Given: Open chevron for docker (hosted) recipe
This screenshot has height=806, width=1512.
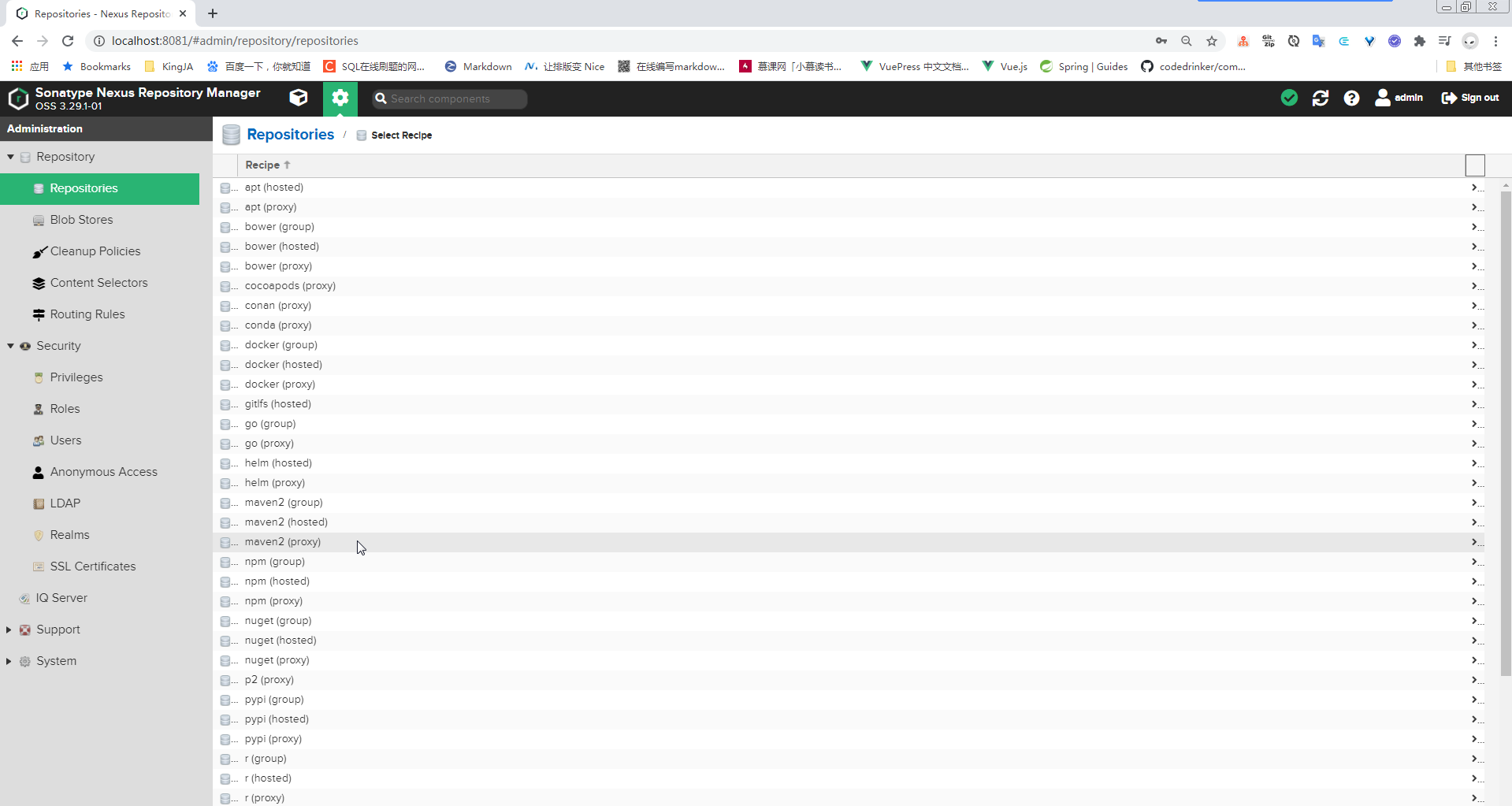Looking at the screenshot, I should point(1474,365).
